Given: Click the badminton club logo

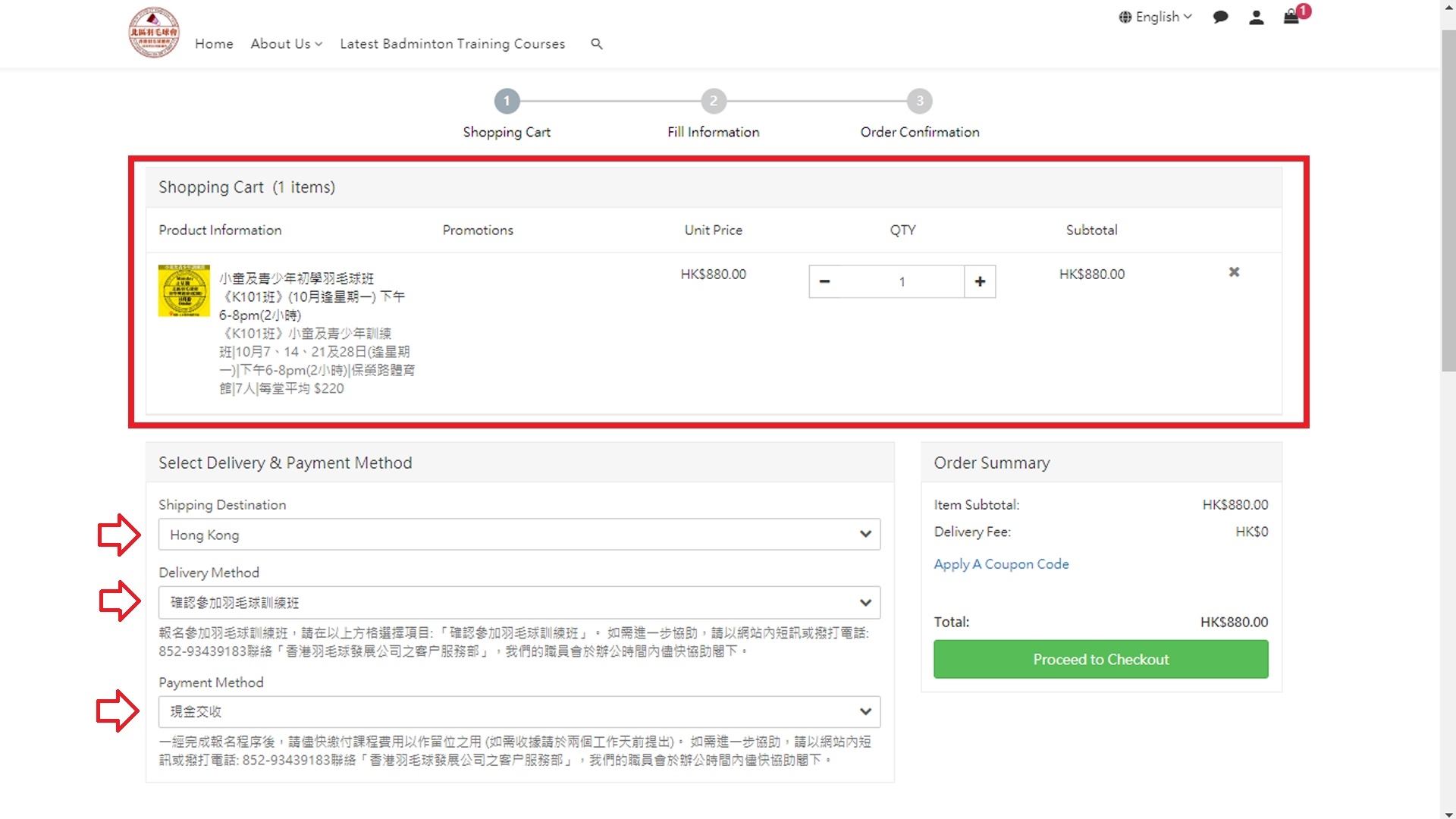Looking at the screenshot, I should pyautogui.click(x=154, y=33).
